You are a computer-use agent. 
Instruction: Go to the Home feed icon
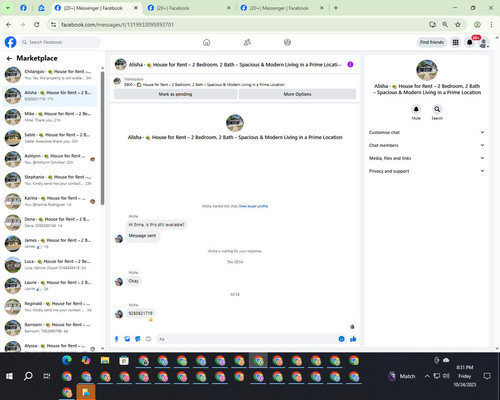pyautogui.click(x=207, y=42)
